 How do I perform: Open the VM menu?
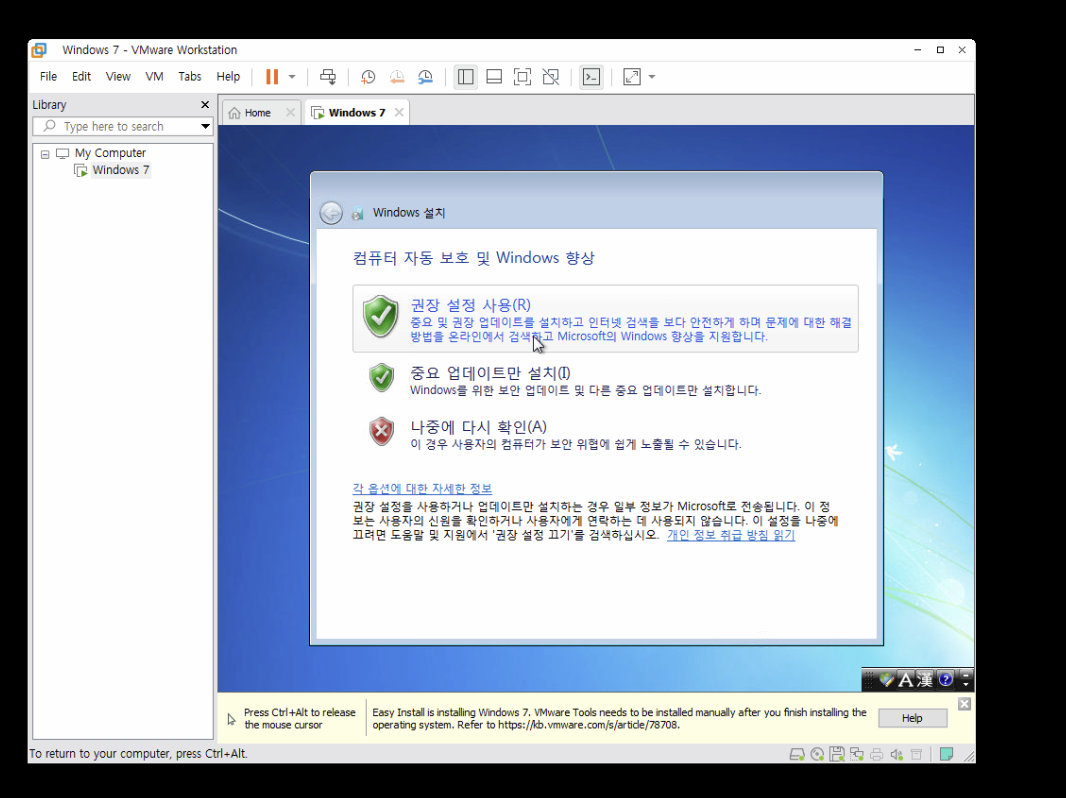click(x=154, y=77)
